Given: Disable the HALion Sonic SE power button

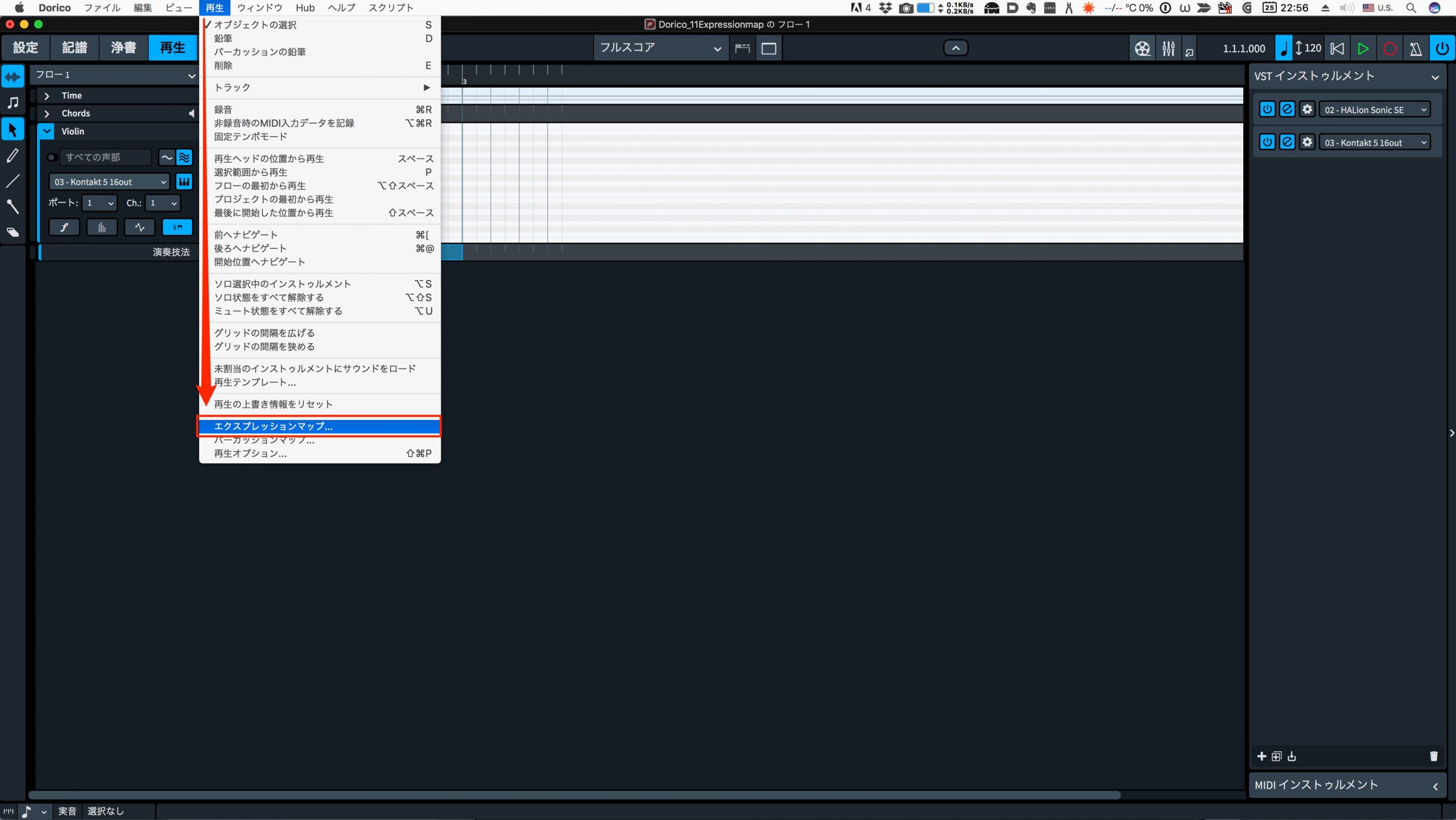Looking at the screenshot, I should [1267, 109].
